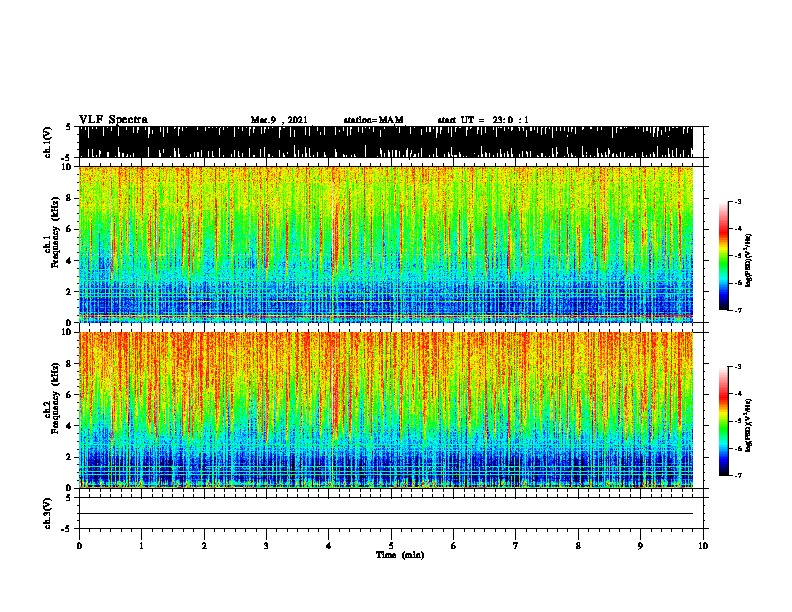The width and height of the screenshot is (792, 612).
Task: Click time axis tick label "3"
Action: tap(266, 546)
